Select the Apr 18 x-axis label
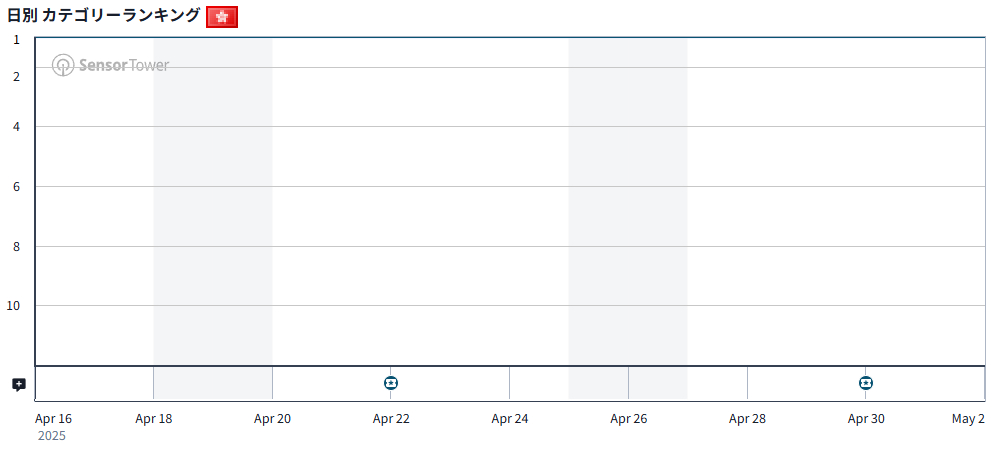The height and width of the screenshot is (451, 1000). coord(154,419)
